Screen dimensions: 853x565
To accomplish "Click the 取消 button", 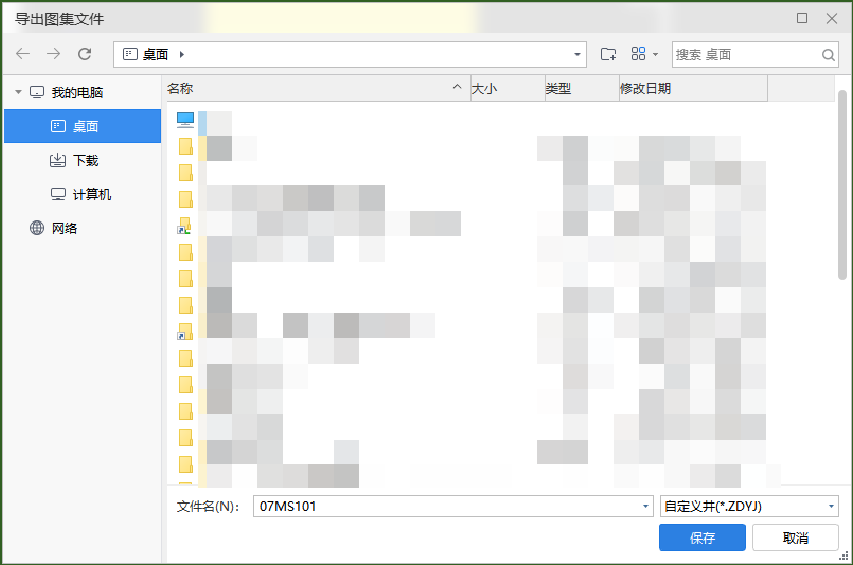I will pos(795,538).
